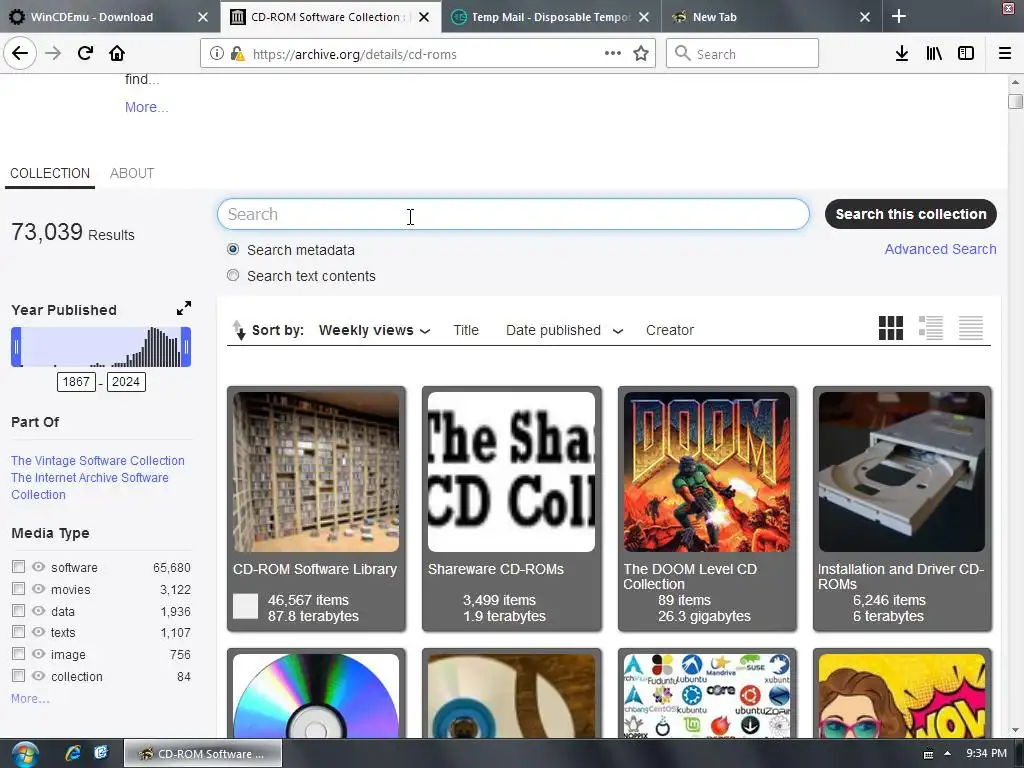This screenshot has width=1024, height=768.
Task: Toggle the sidebar view icon
Action: 966,54
